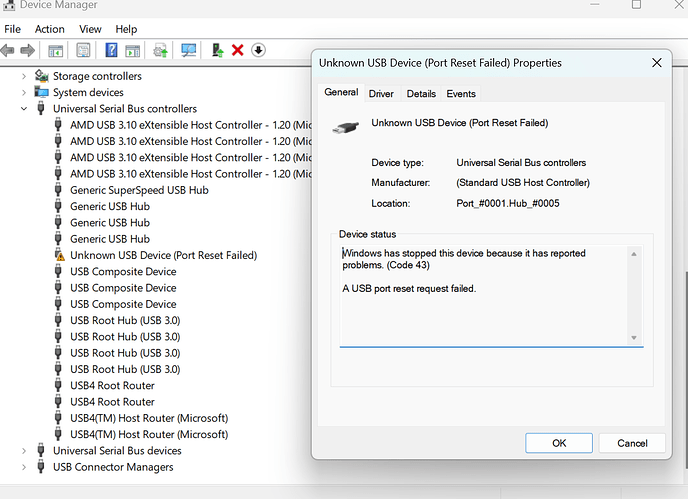
Task: Click the icon next to Generic SuperSpeed USB Hub
Action: coord(58,190)
